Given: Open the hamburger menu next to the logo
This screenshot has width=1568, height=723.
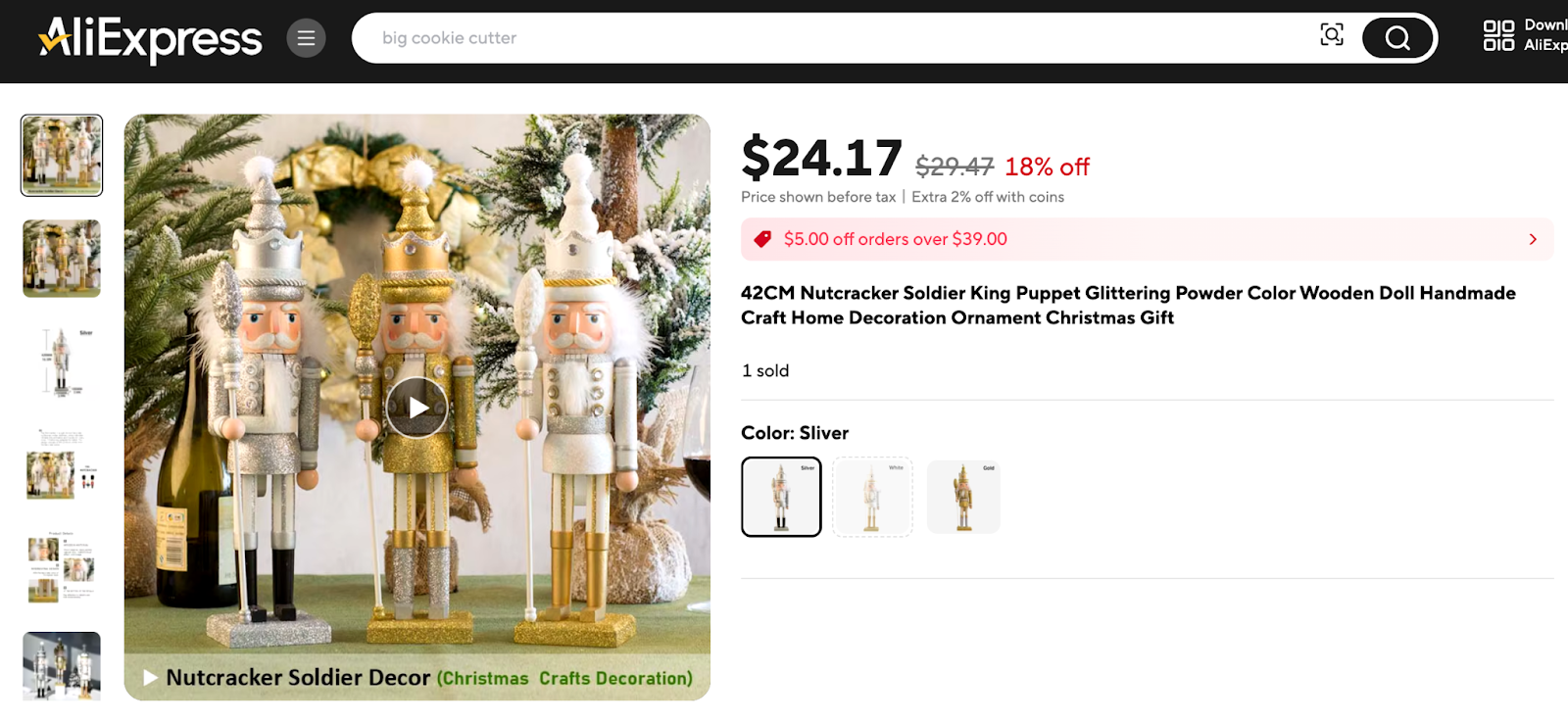Looking at the screenshot, I should pos(305,37).
